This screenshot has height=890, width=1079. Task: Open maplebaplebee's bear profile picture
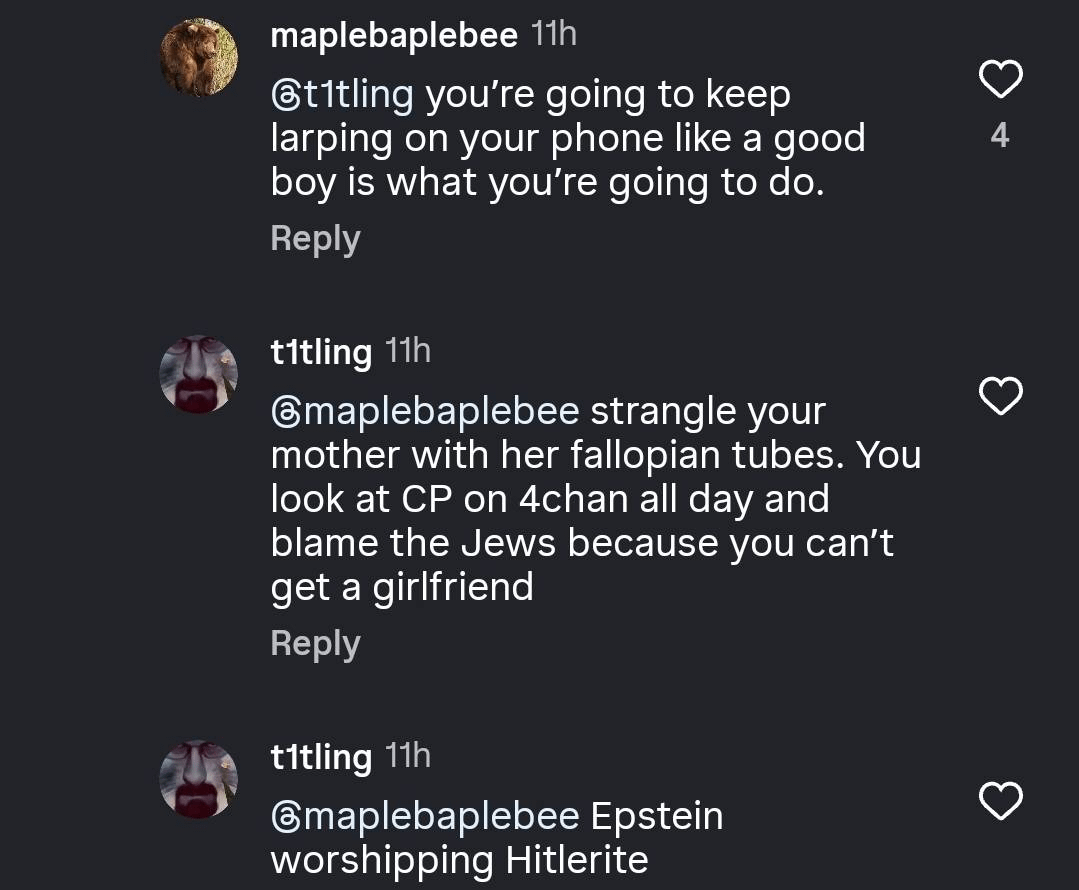pyautogui.click(x=200, y=57)
